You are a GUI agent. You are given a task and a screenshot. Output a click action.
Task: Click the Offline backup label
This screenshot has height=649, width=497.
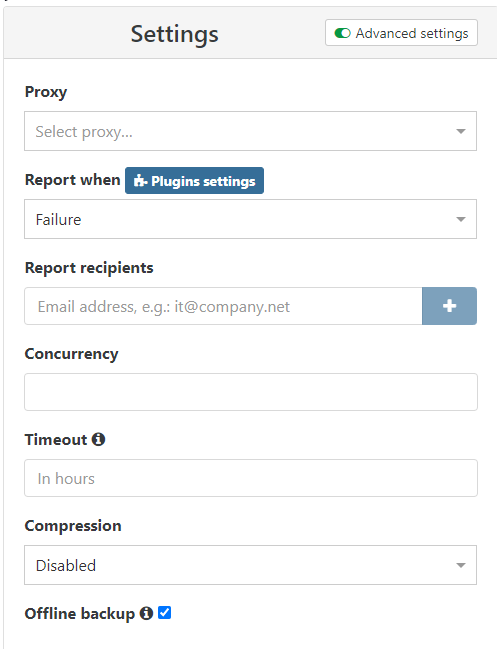(x=80, y=613)
